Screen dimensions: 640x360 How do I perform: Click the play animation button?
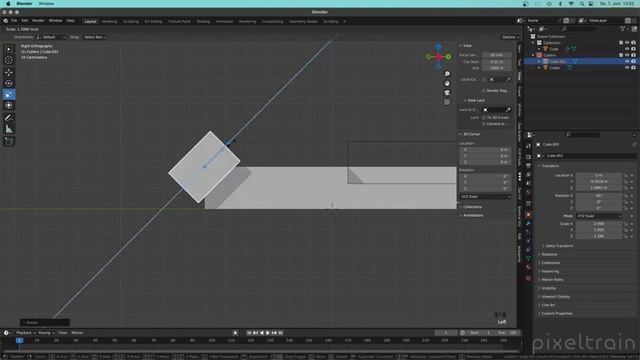268,333
